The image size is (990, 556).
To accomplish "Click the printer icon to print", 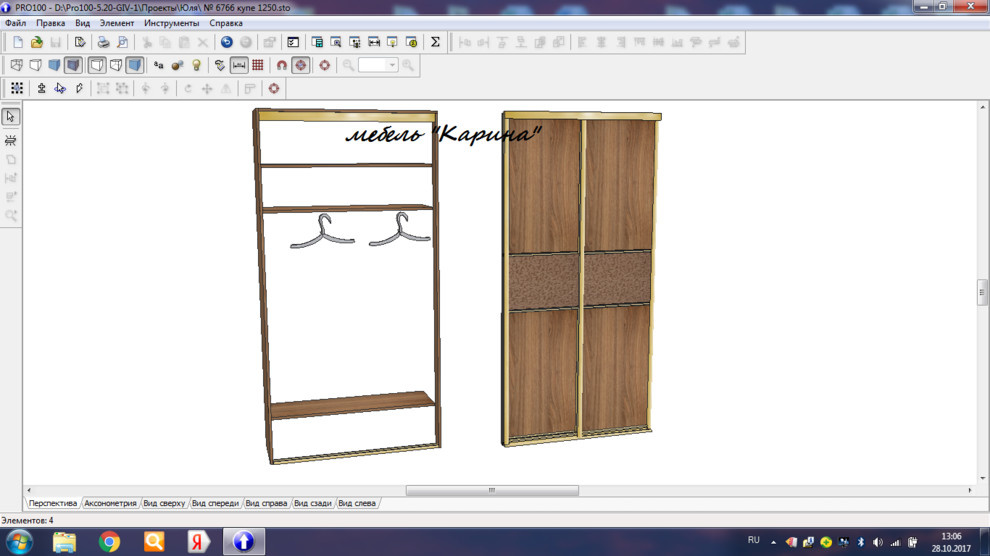I will (103, 42).
